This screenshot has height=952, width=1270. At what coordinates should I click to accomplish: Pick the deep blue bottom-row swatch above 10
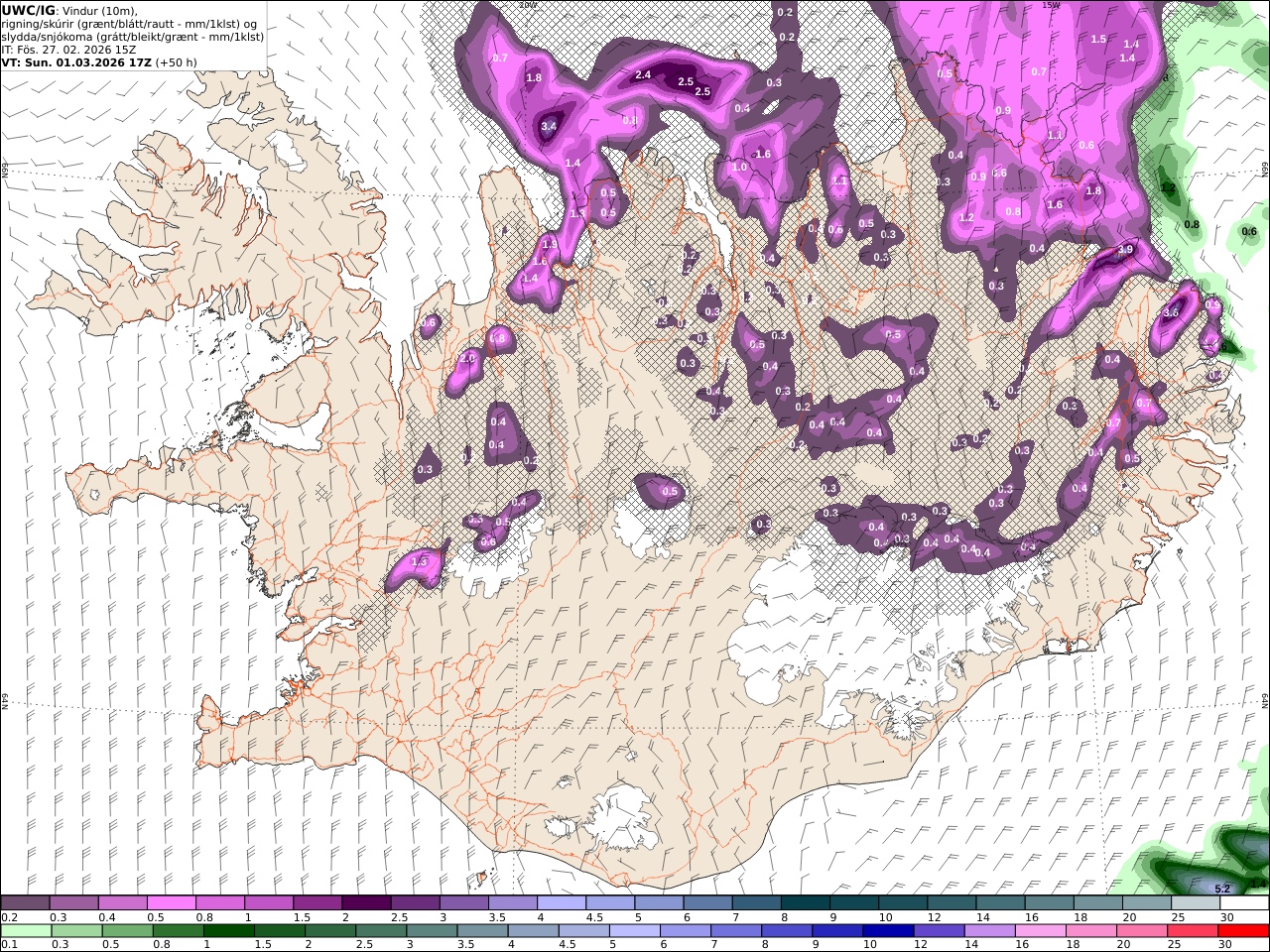(x=887, y=931)
